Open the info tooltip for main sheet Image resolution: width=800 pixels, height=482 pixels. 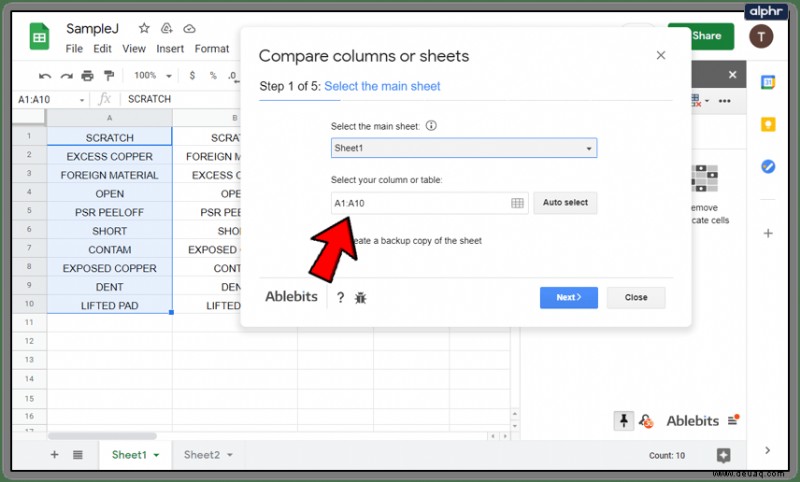tap(431, 125)
